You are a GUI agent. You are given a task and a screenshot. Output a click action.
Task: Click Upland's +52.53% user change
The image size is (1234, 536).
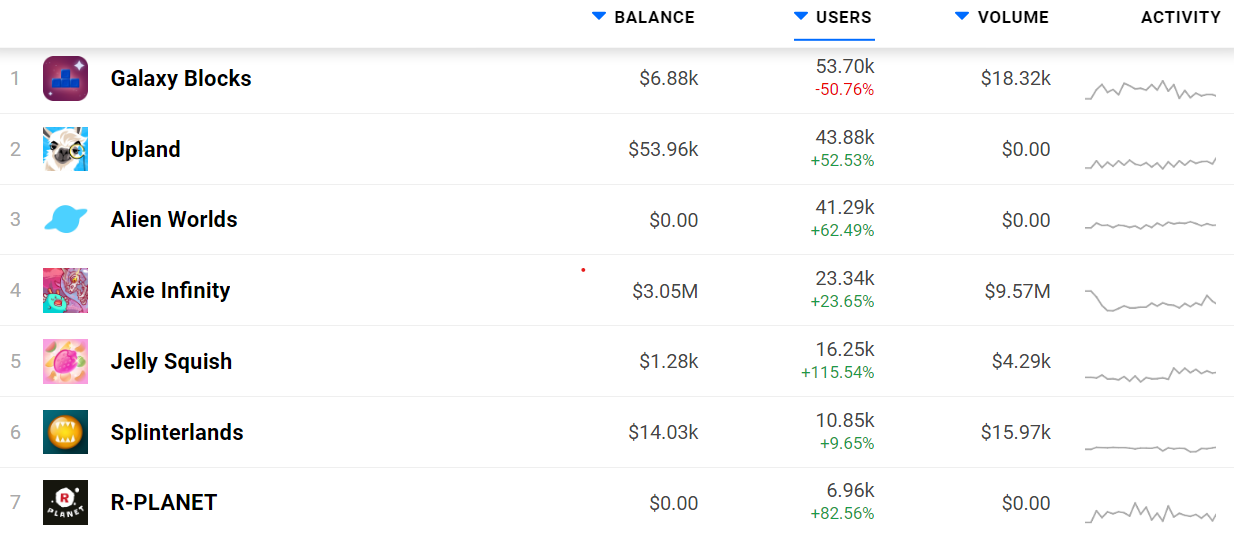point(842,160)
